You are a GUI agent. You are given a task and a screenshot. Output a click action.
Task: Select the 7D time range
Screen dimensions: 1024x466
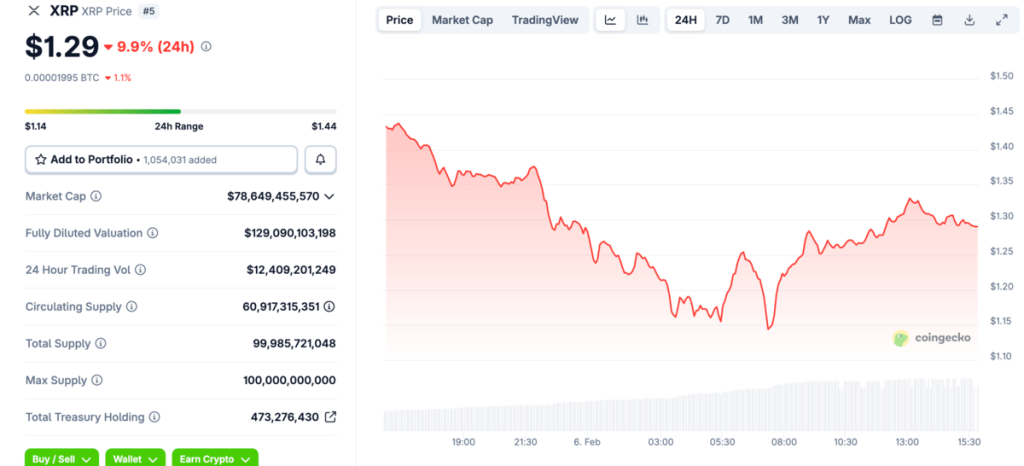tap(722, 20)
